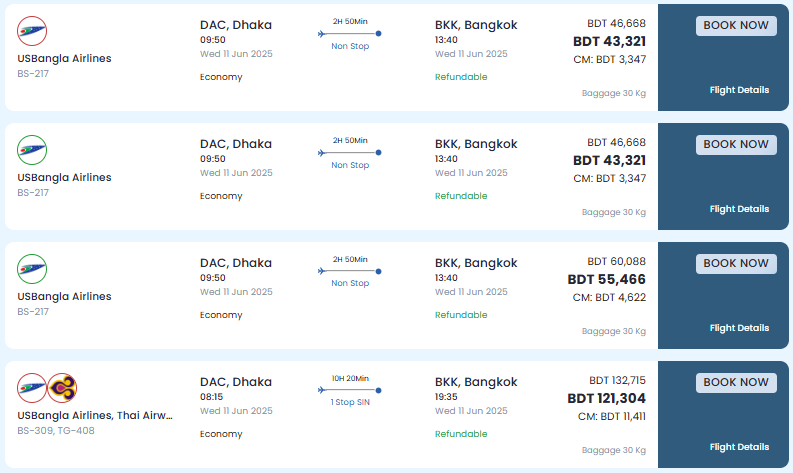This screenshot has height=473, width=793.
Task: Expand Flight Details for second flight
Action: tap(739, 209)
